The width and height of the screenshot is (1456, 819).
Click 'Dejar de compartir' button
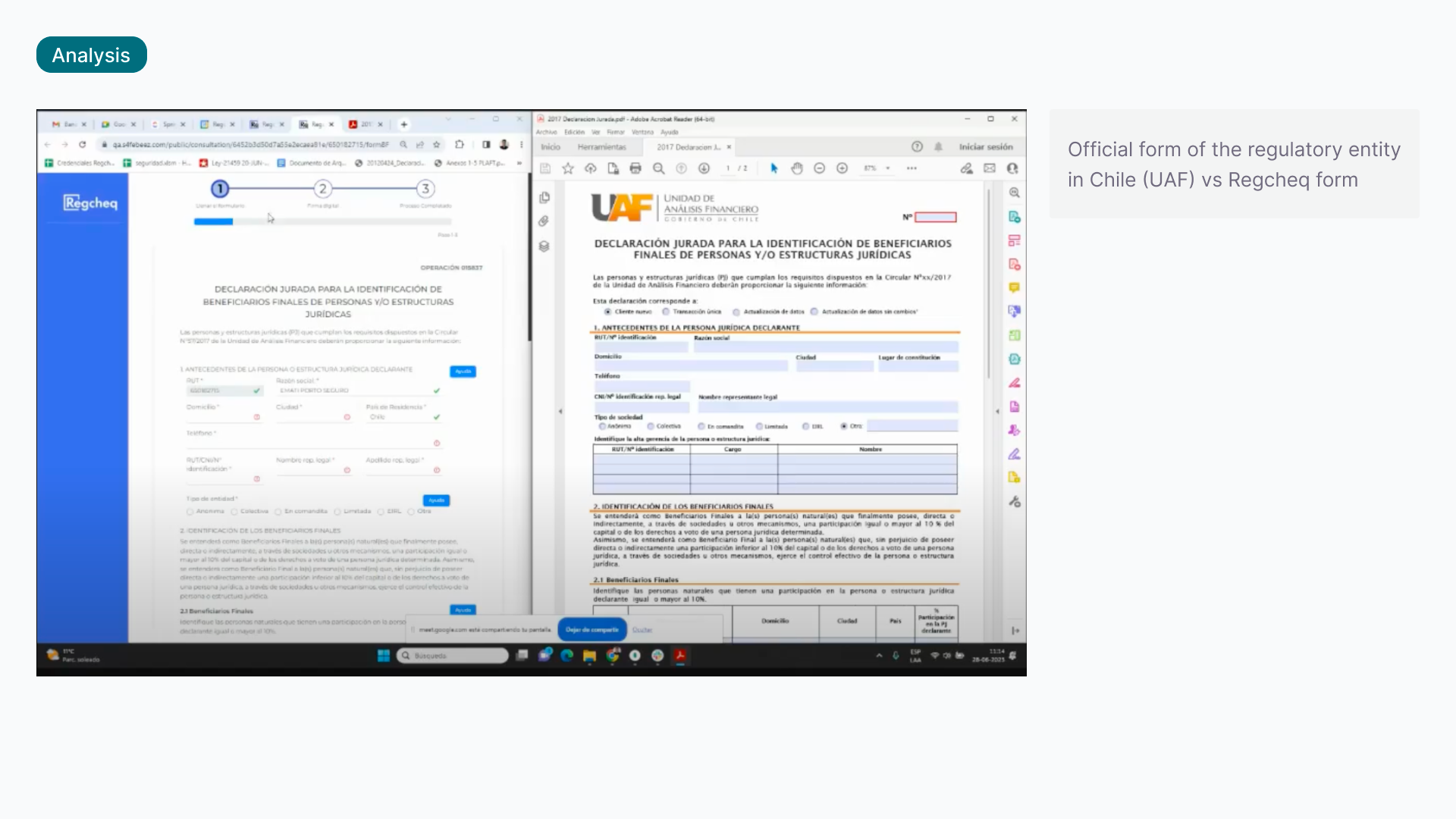coord(592,629)
